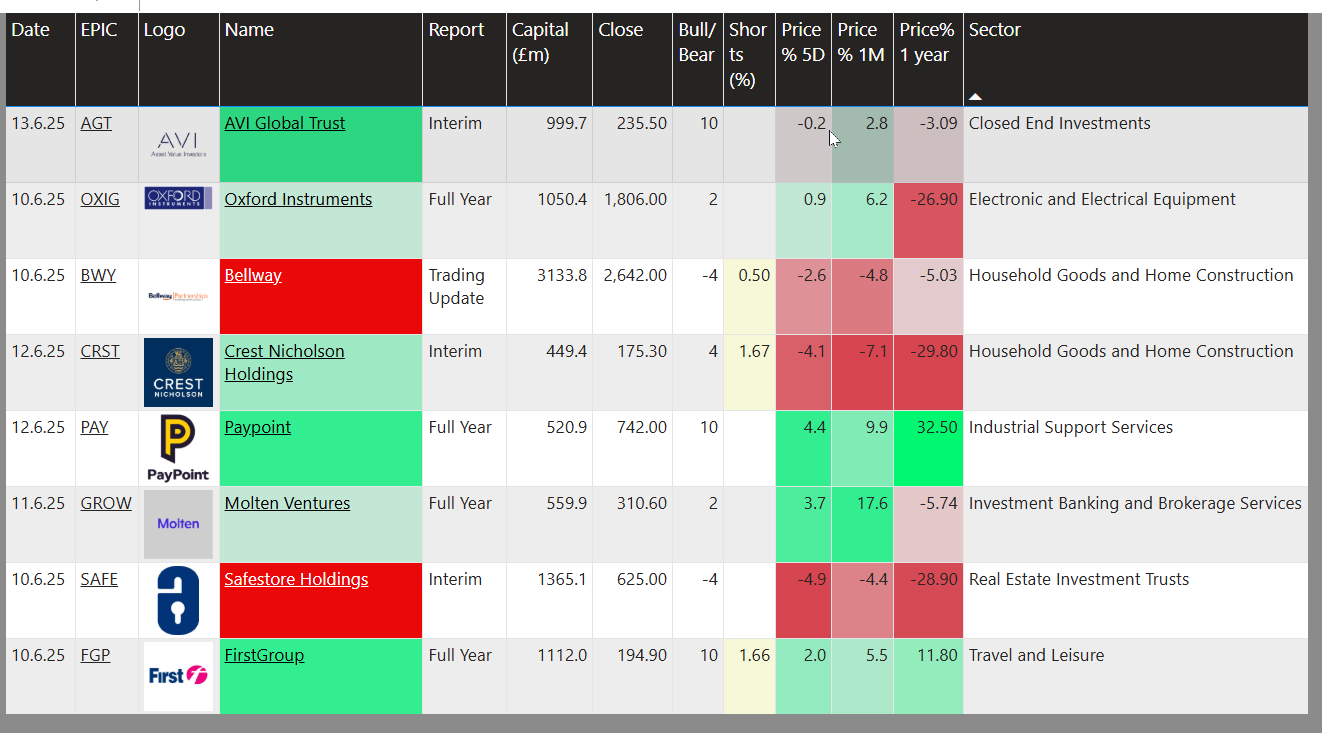Select Molten Ventures' 17.6 one-month cell

pyautogui.click(x=862, y=524)
